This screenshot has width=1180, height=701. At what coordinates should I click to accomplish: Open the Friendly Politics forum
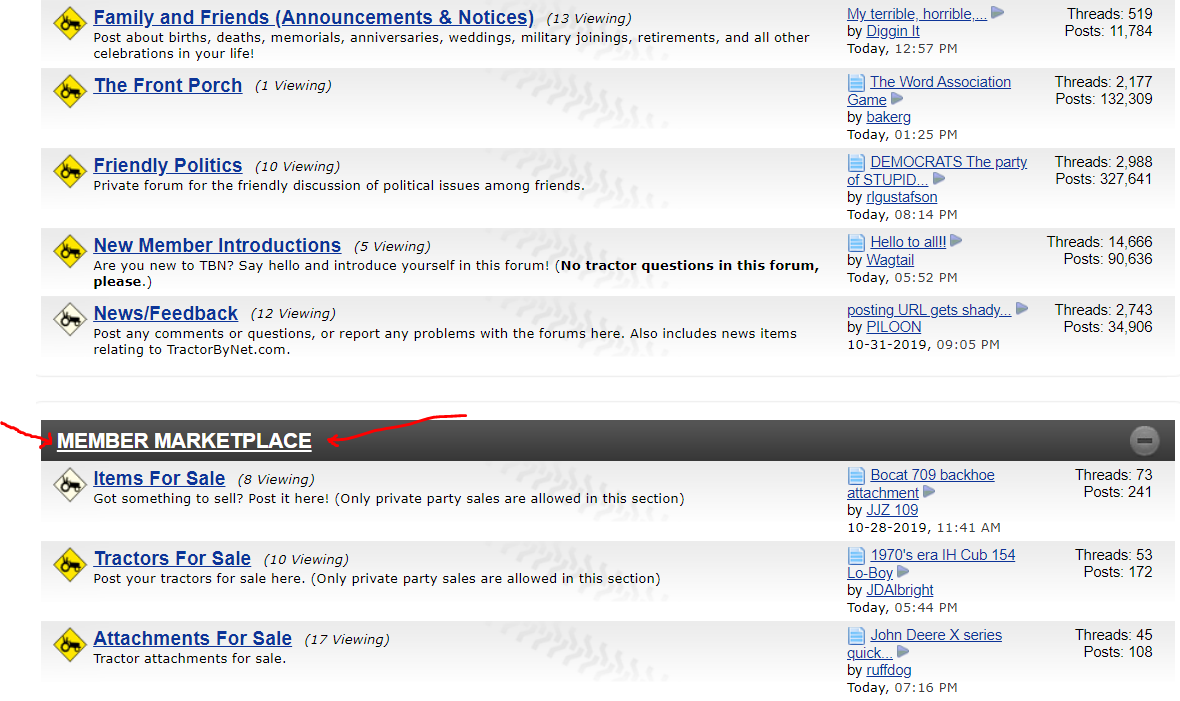point(168,166)
